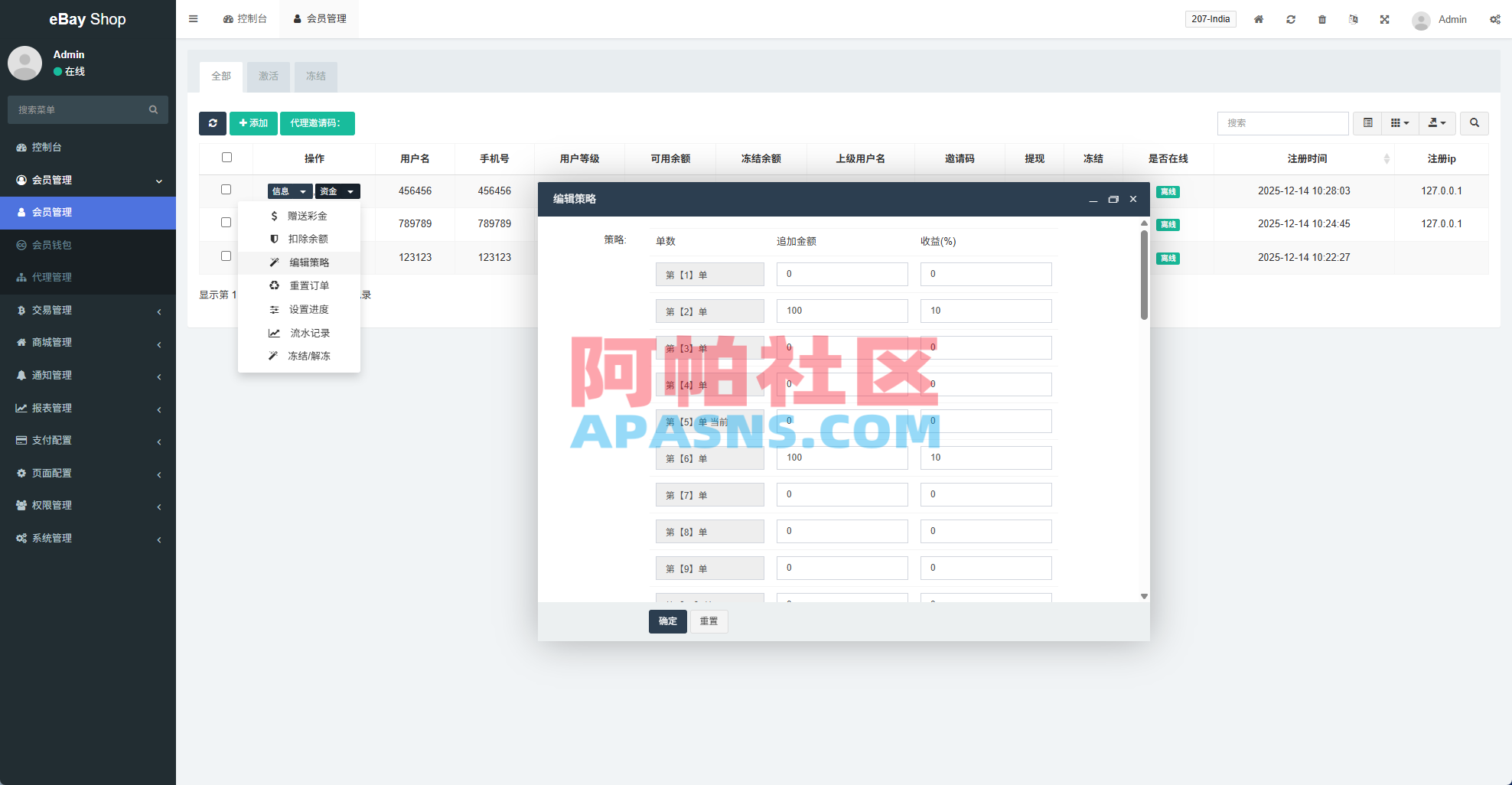Open the export dropdown button
Viewport: 1512px width, 785px height.
1437,123
